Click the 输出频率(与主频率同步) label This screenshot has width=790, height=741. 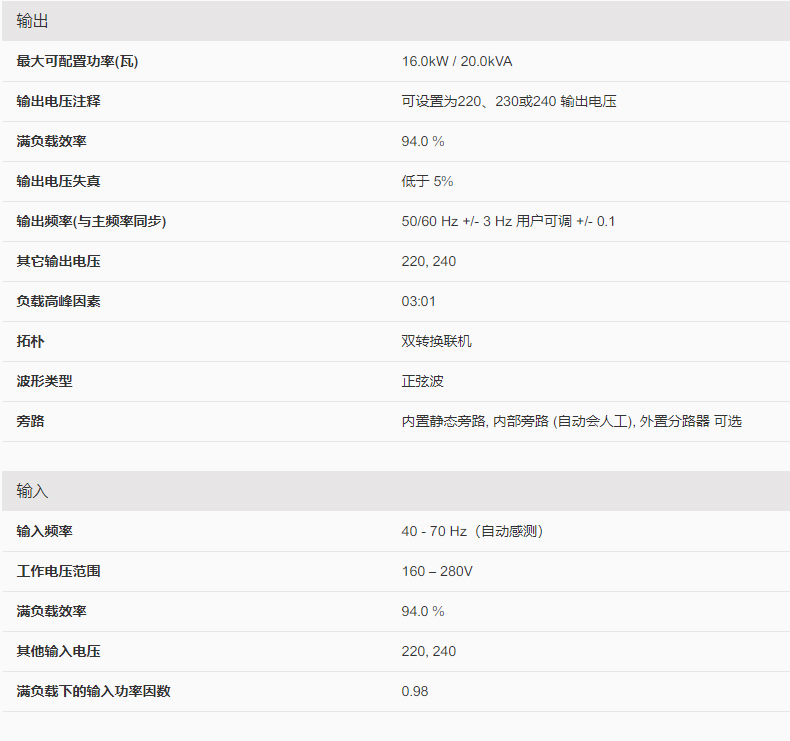(x=91, y=221)
